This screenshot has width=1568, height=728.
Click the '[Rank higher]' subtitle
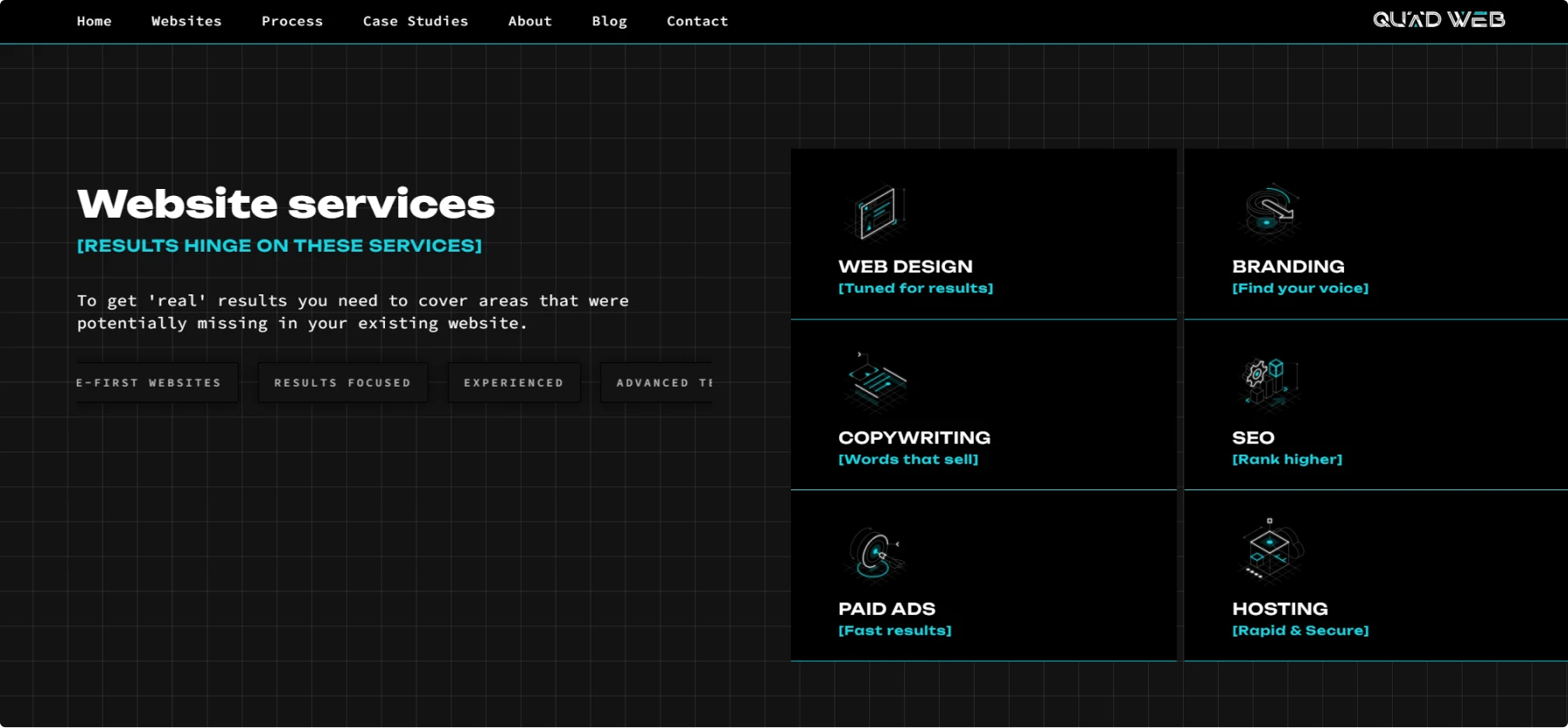coord(1287,460)
